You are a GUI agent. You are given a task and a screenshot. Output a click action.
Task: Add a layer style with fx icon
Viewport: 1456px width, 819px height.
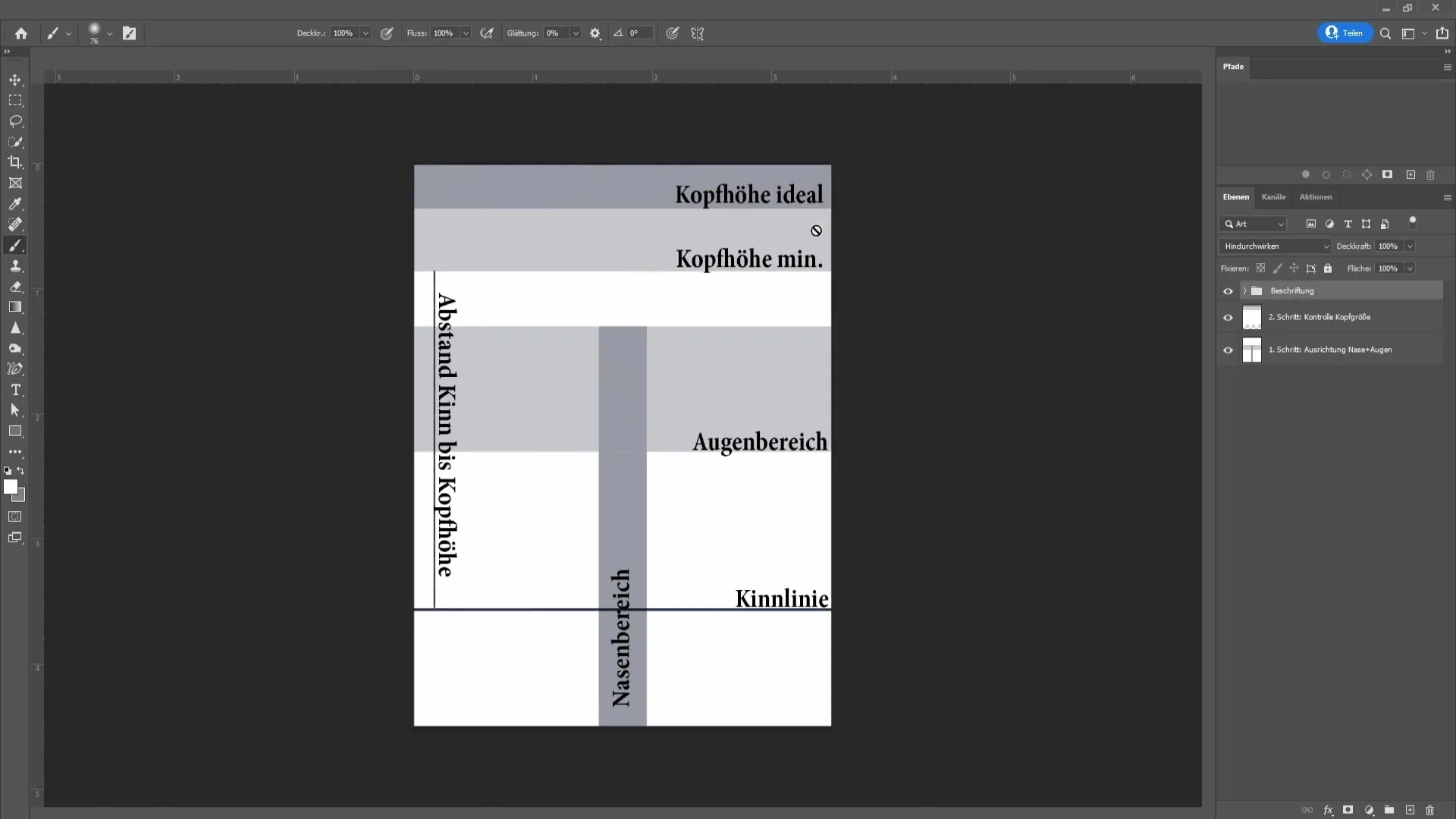pyautogui.click(x=1328, y=810)
